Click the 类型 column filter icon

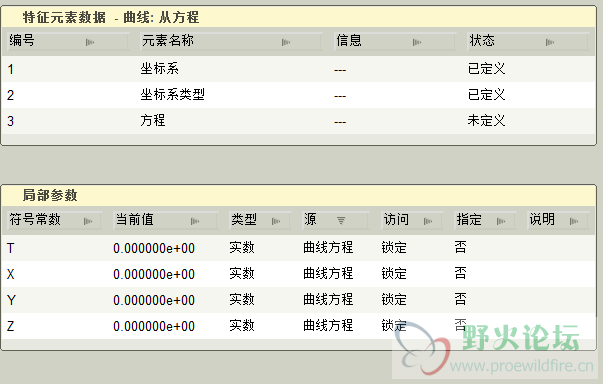[276, 221]
